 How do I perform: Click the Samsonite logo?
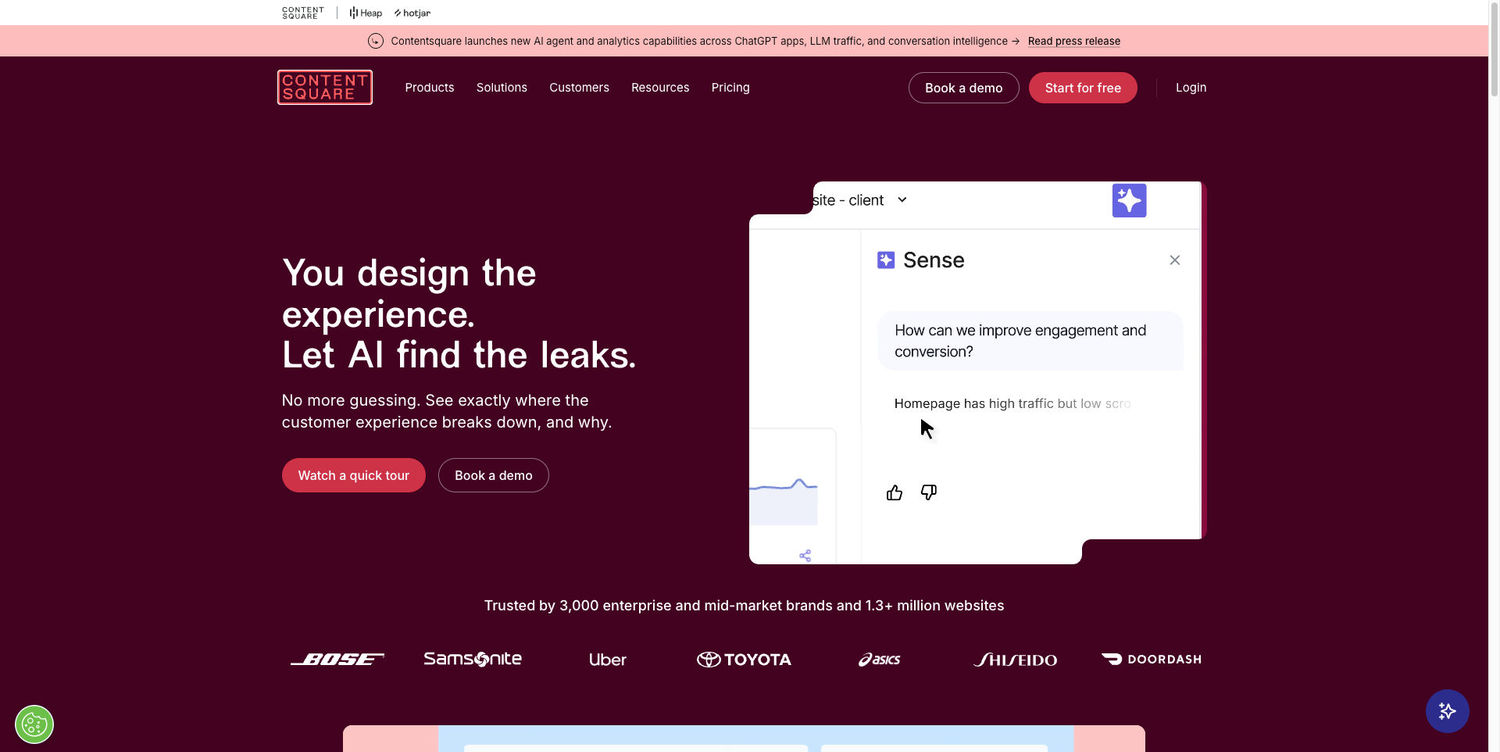pos(473,659)
